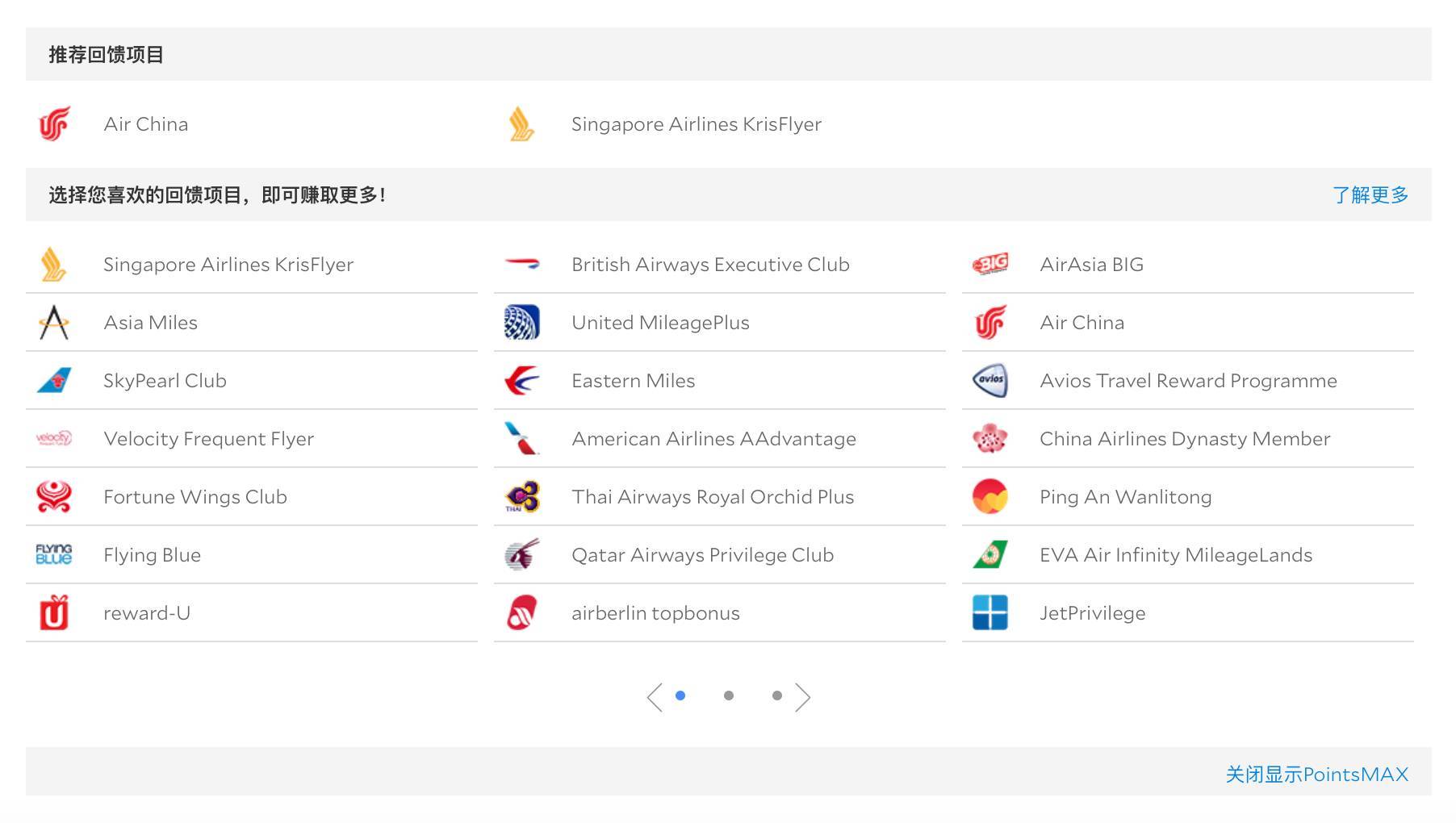Choose Singapore Airlines KrisFlyer name in the list
The image size is (1456, 823).
coord(228,265)
